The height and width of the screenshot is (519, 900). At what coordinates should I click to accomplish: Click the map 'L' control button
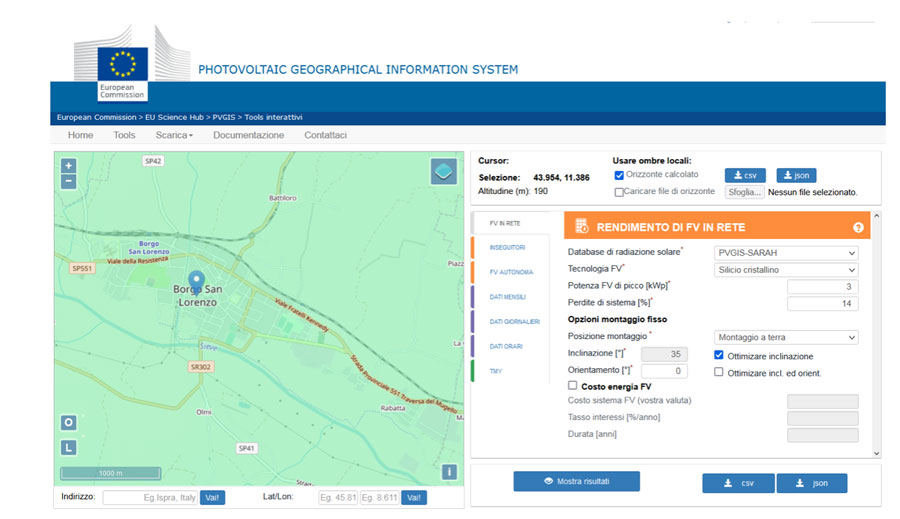tap(68, 447)
